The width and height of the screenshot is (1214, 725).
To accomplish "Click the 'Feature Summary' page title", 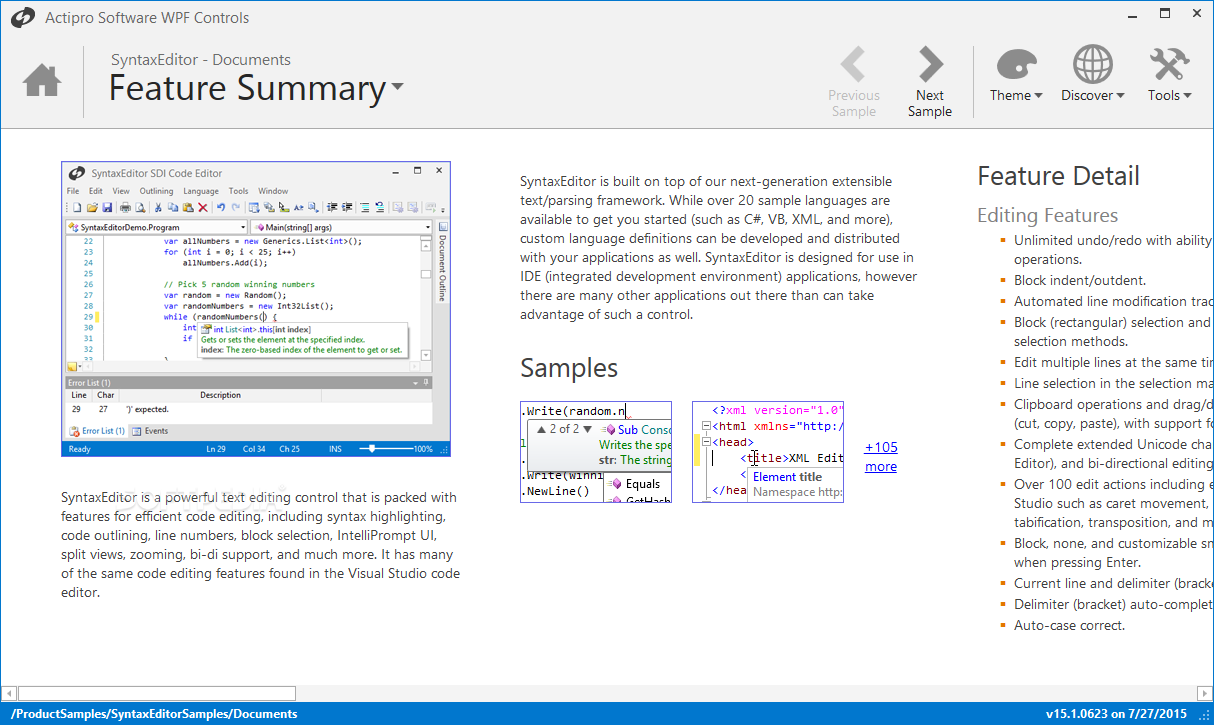I will point(247,88).
